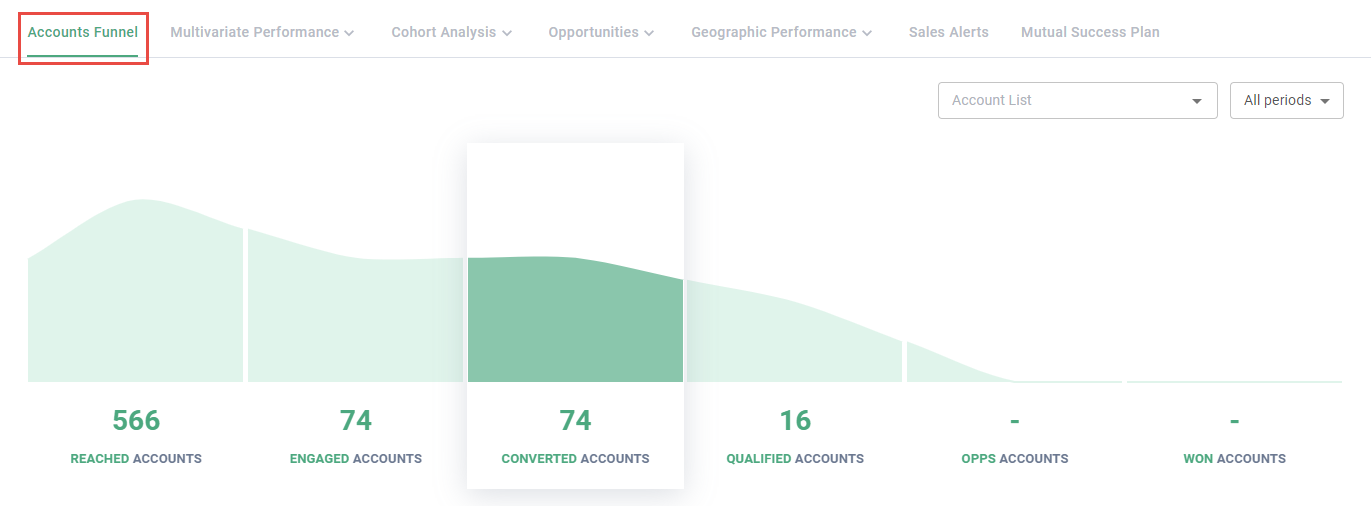Image resolution: width=1371 pixels, height=506 pixels.
Task: Click the Converted Accounts label
Action: tap(575, 459)
